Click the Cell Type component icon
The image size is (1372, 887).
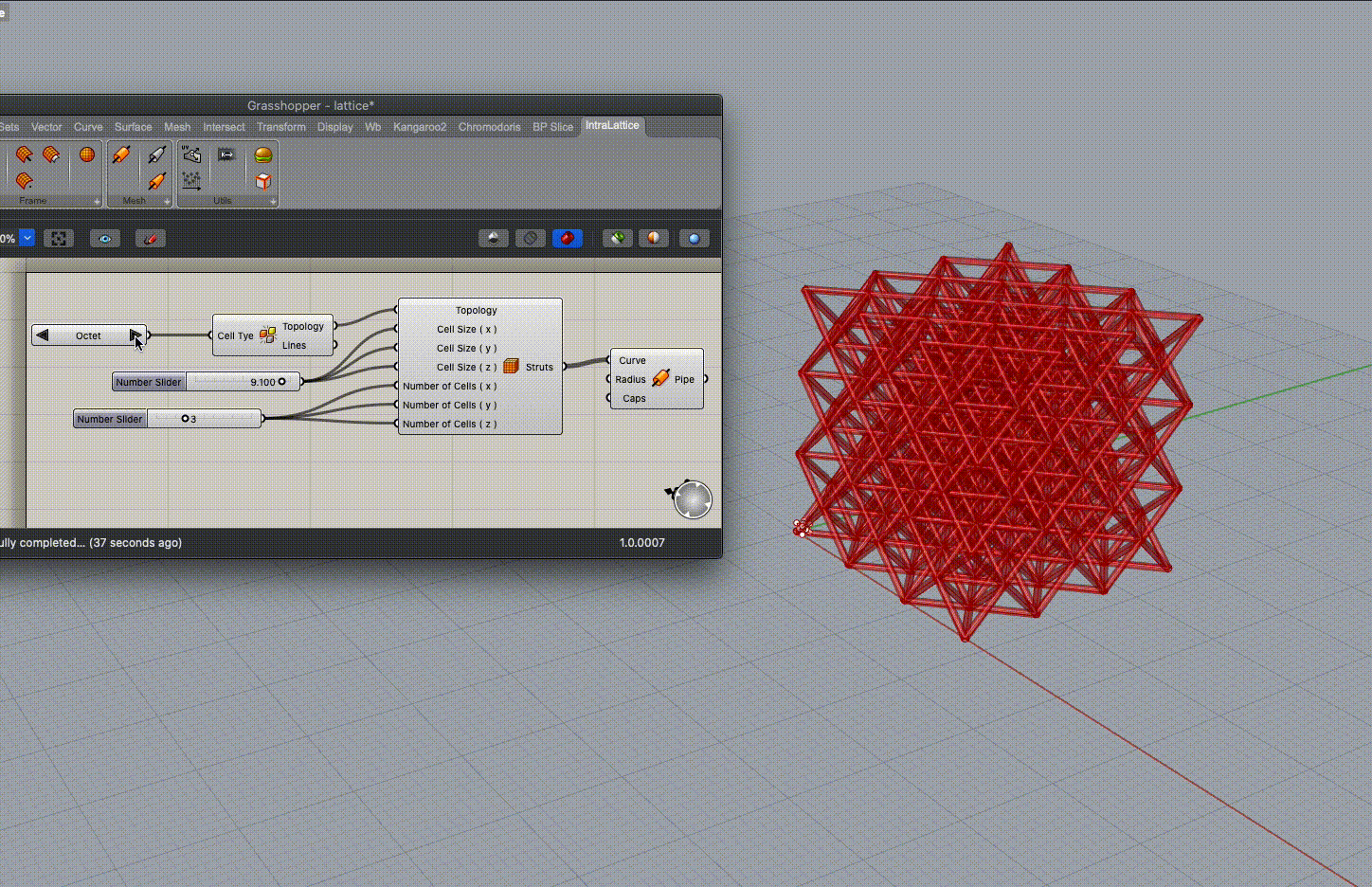pos(267,335)
